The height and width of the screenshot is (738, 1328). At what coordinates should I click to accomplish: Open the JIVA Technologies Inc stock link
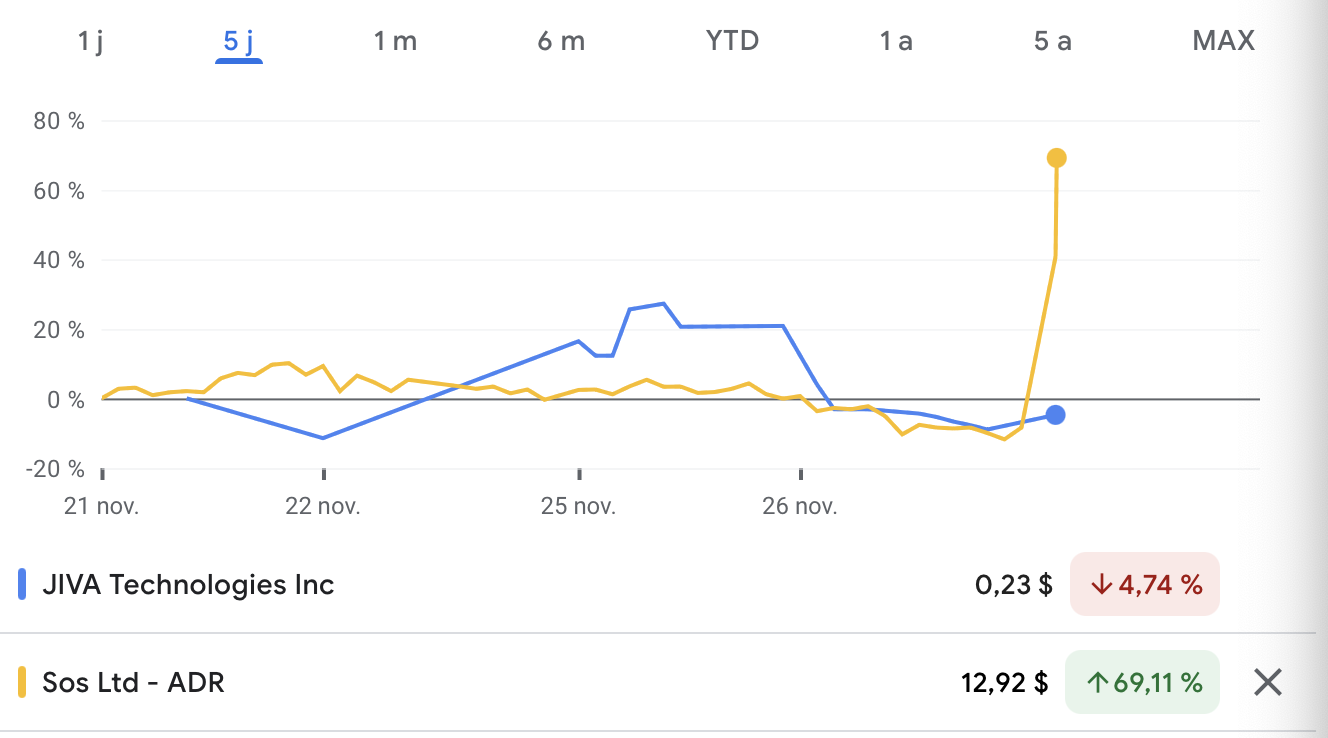point(188,585)
